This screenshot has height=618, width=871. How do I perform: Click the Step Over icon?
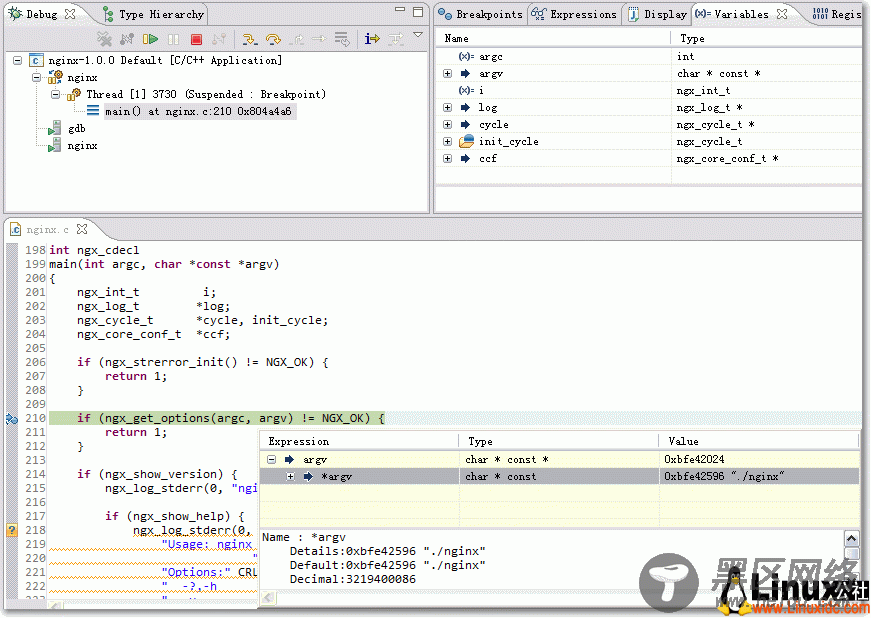coord(273,39)
